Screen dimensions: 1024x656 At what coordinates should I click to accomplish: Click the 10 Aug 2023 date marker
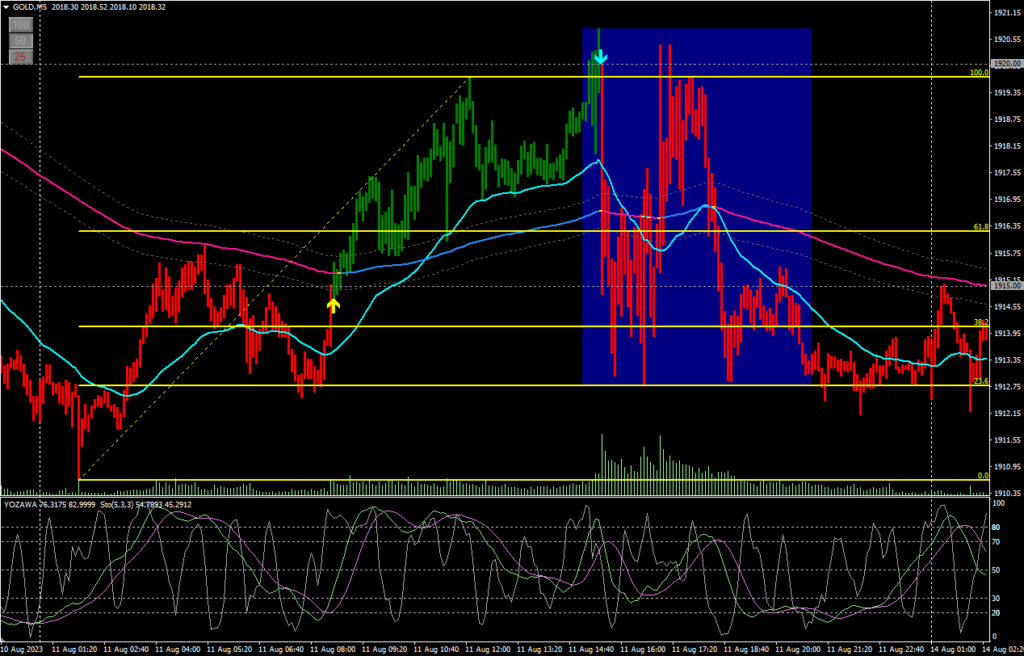tap(24, 649)
